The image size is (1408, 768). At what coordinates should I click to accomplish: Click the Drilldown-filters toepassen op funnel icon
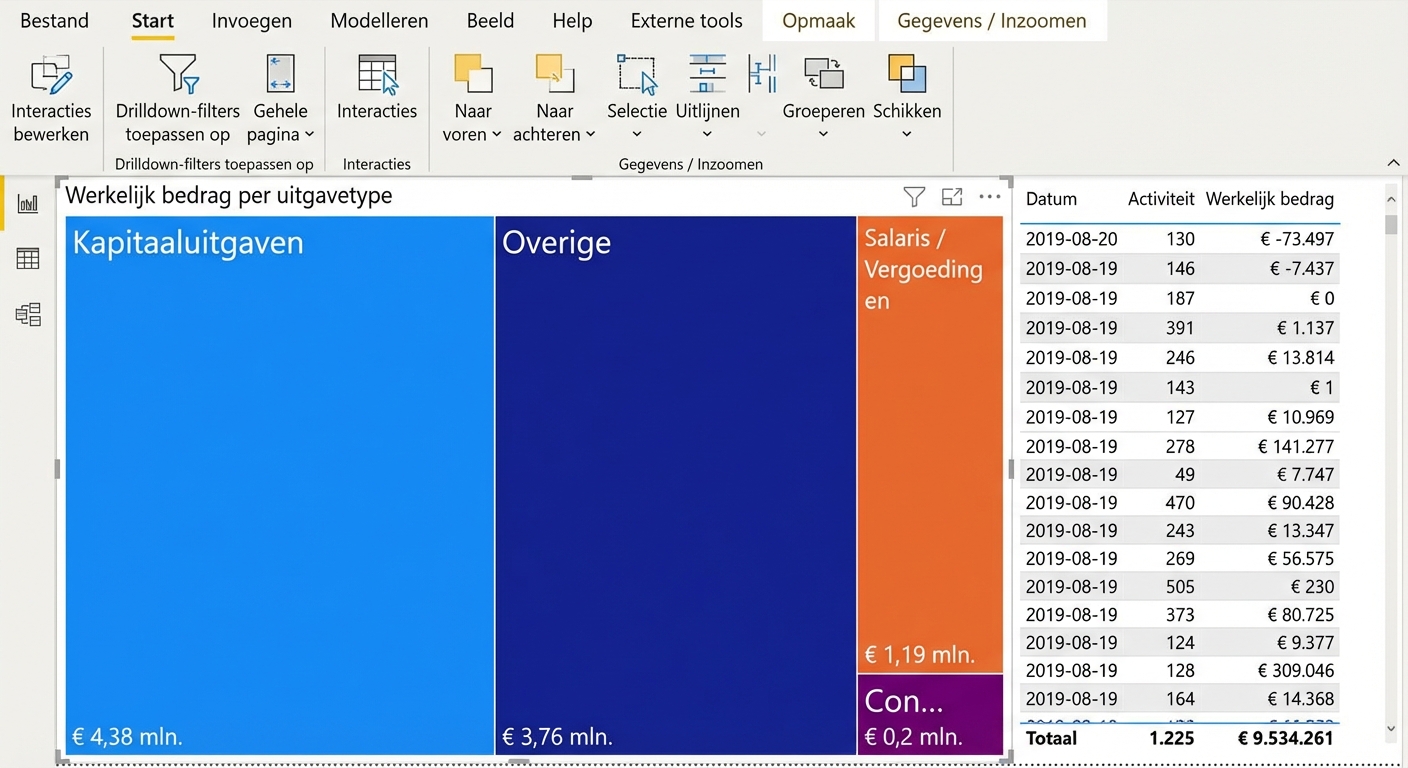(x=178, y=75)
